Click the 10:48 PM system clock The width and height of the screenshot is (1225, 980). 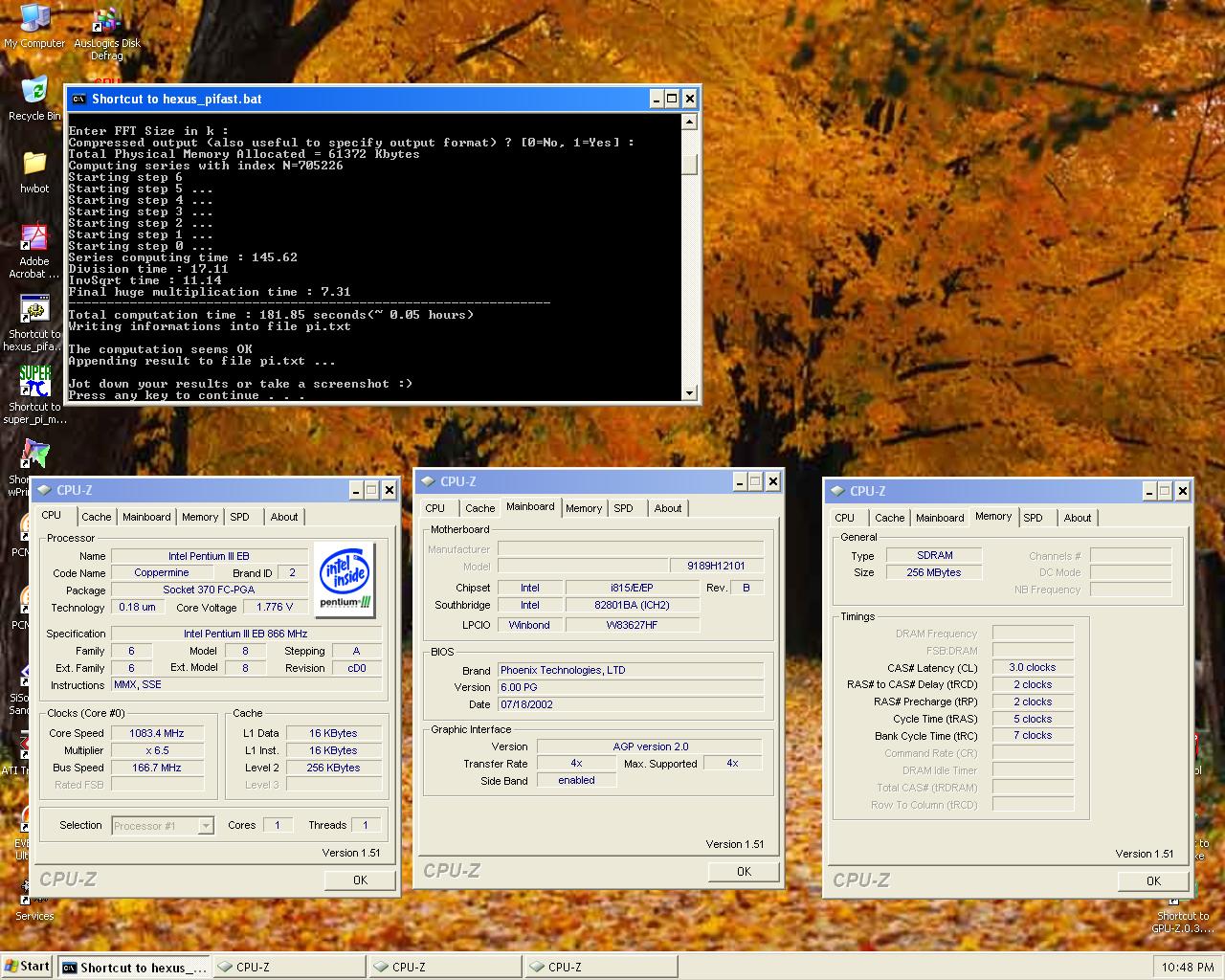pyautogui.click(x=1188, y=968)
